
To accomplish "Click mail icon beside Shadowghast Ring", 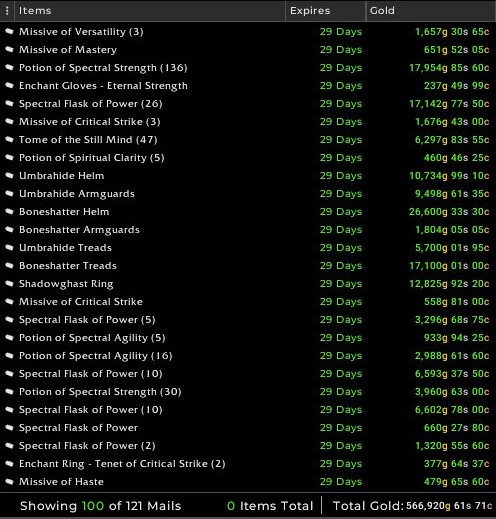I will 9,283.
